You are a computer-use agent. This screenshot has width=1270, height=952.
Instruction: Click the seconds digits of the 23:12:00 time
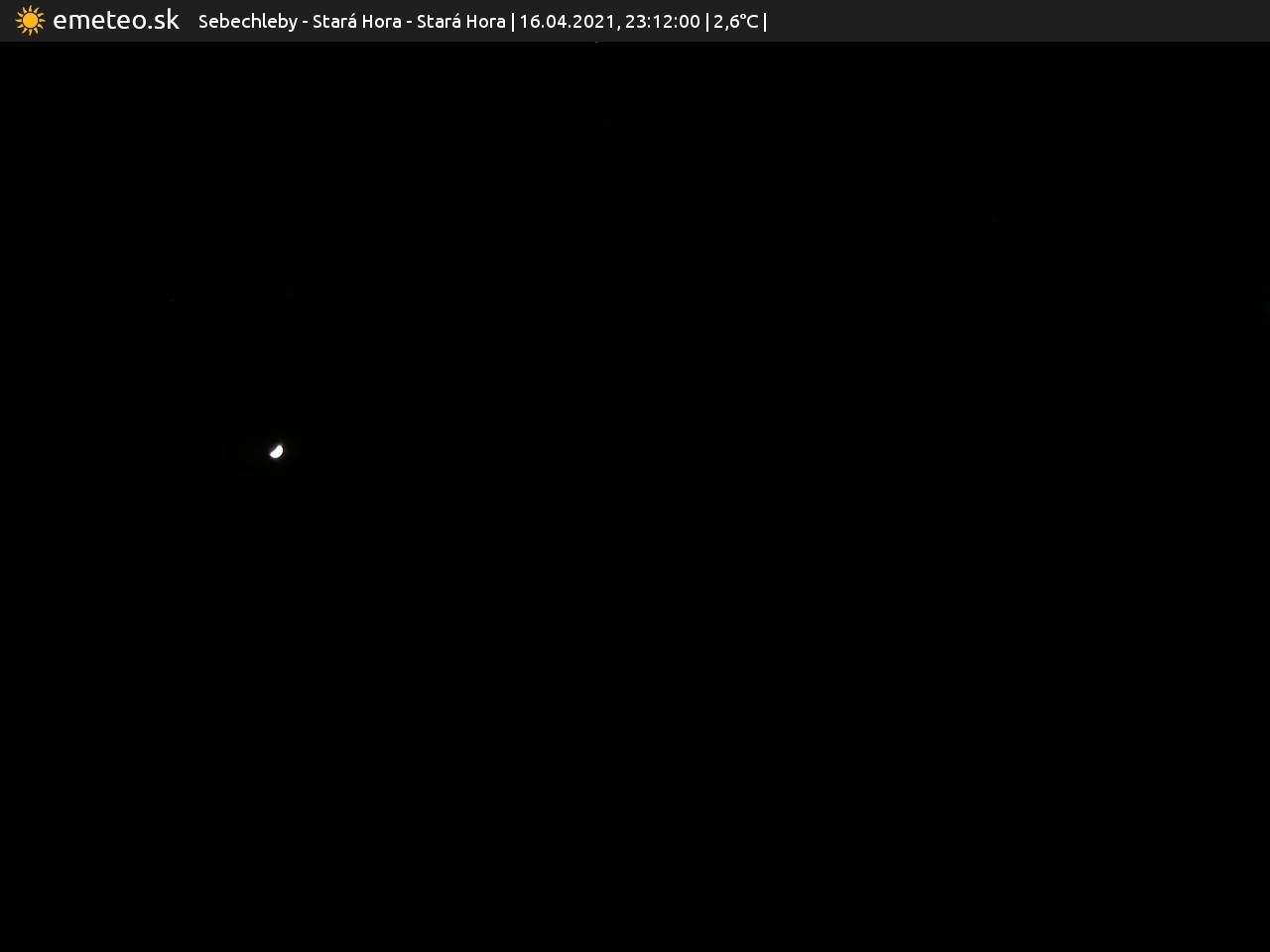(x=689, y=22)
